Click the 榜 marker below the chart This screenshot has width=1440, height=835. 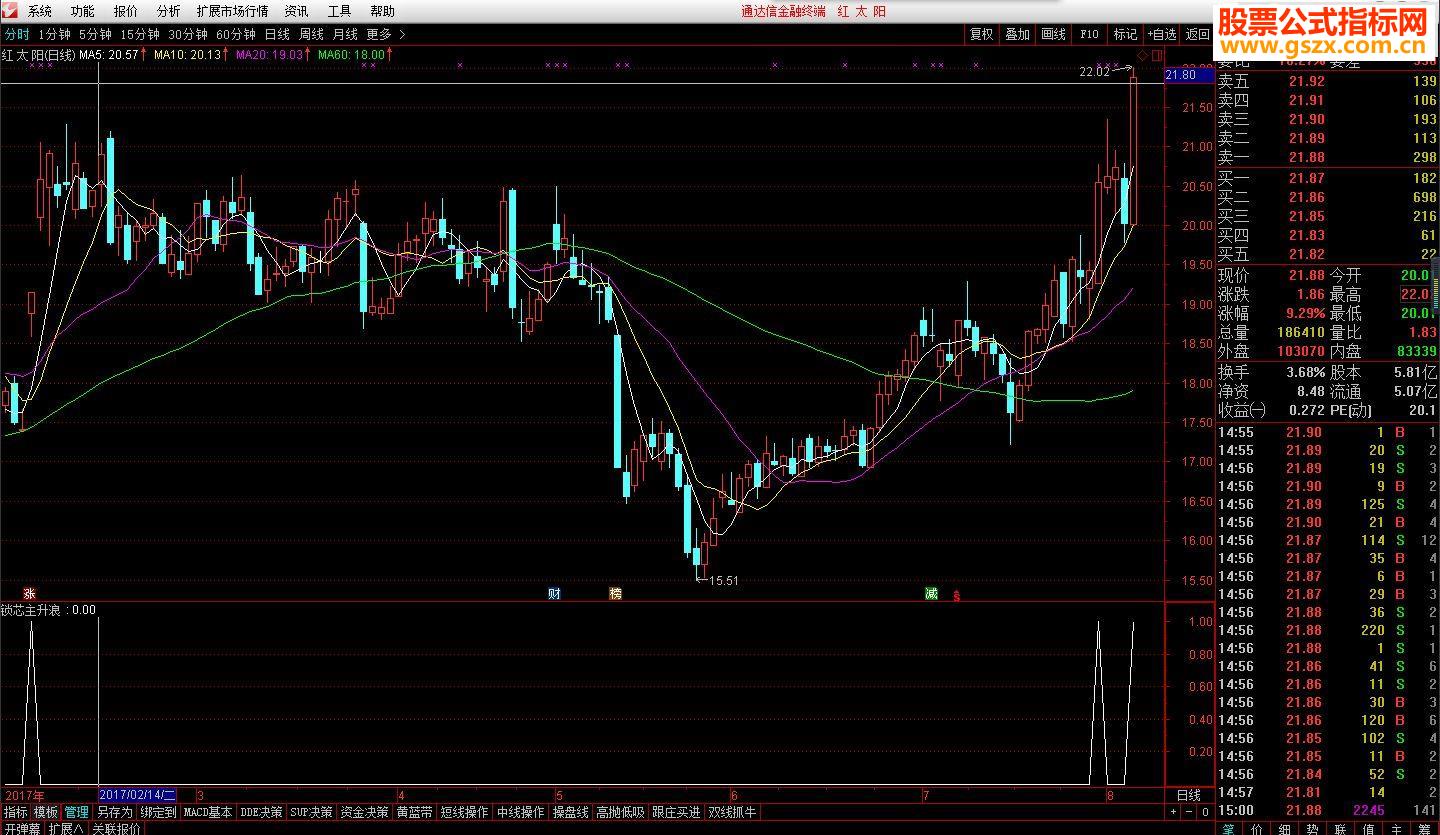pyautogui.click(x=615, y=594)
